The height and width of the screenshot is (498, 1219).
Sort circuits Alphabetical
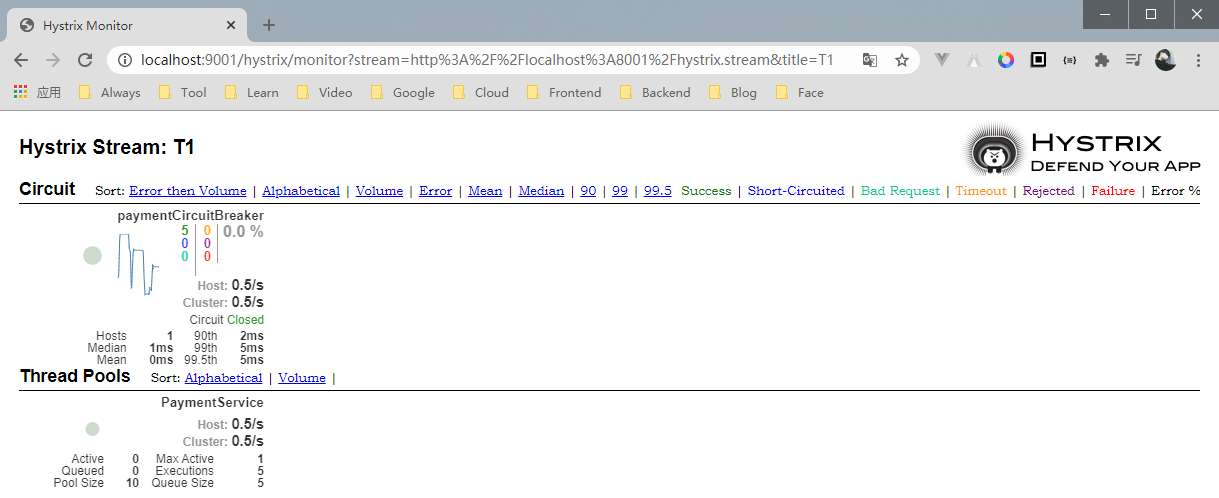point(301,191)
